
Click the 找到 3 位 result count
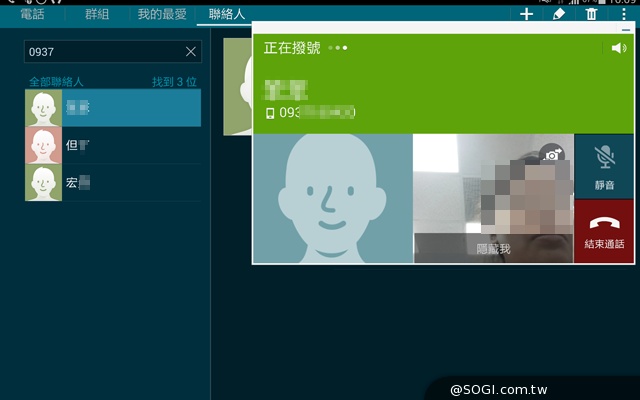(175, 82)
